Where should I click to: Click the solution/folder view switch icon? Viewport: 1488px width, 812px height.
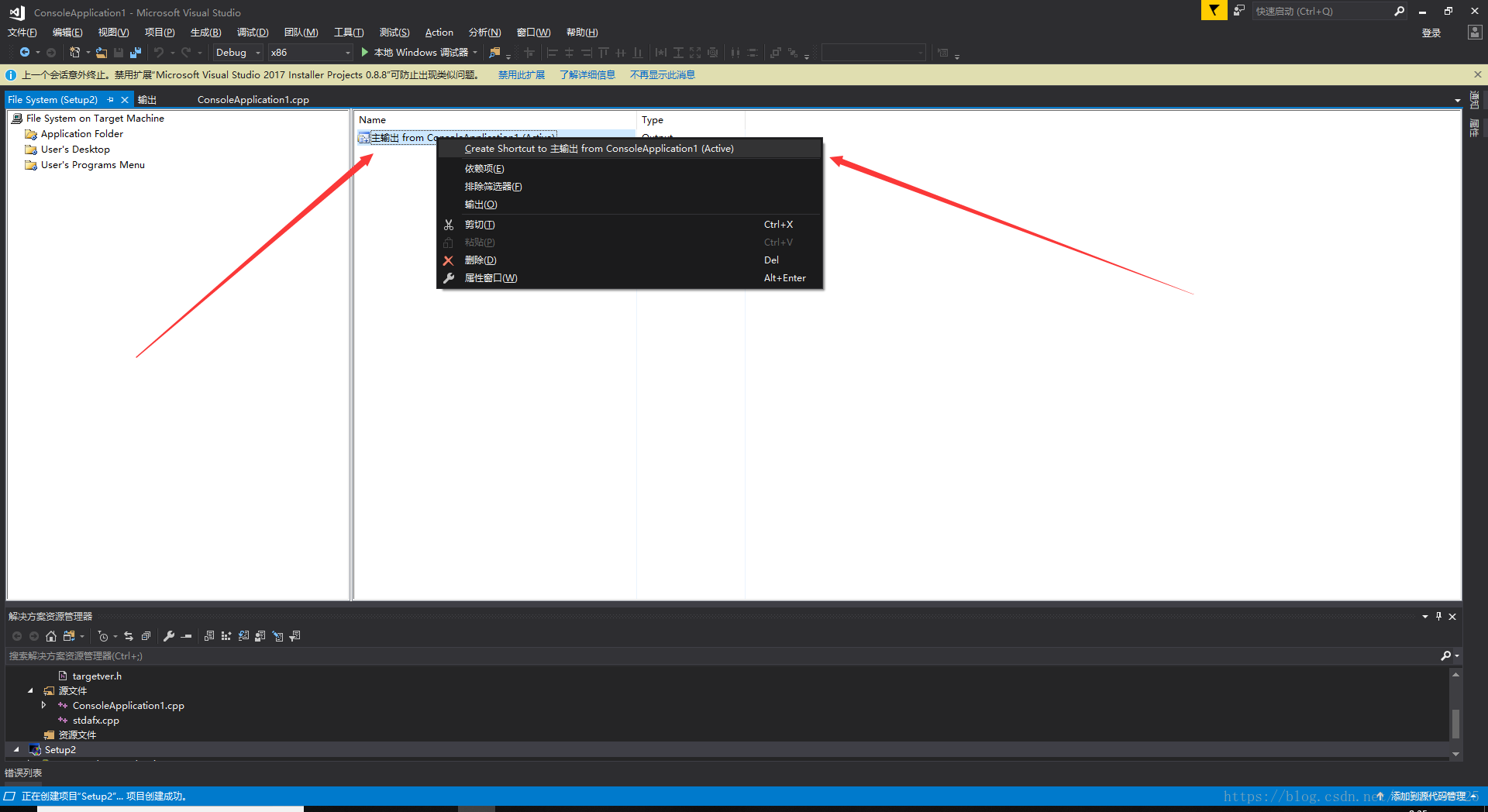click(69, 636)
